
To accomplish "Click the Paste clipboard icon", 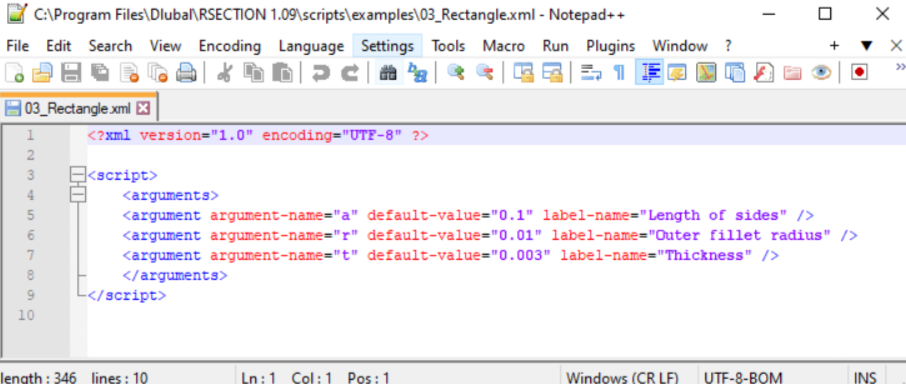I will [x=282, y=73].
